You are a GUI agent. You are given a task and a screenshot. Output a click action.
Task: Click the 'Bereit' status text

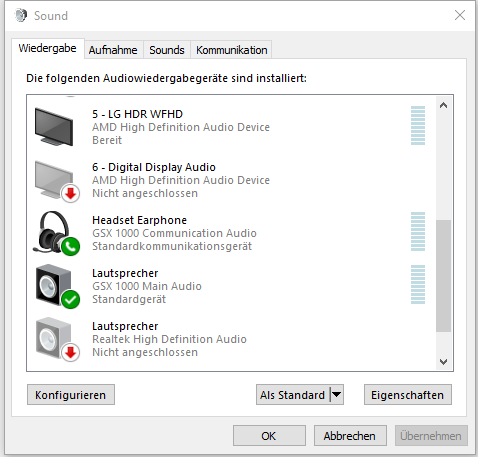[x=107, y=140]
